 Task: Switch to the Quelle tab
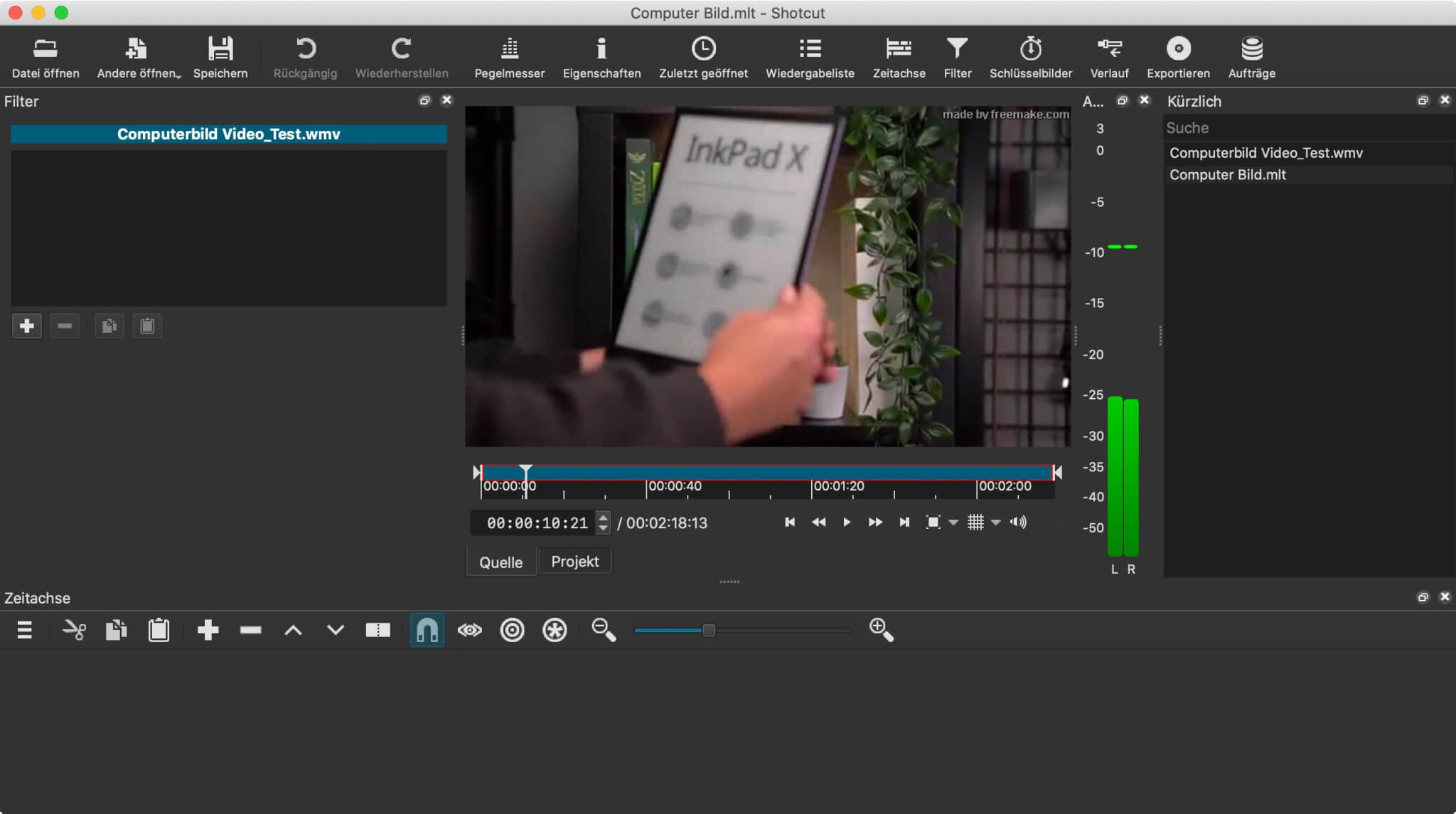pyautogui.click(x=500, y=562)
